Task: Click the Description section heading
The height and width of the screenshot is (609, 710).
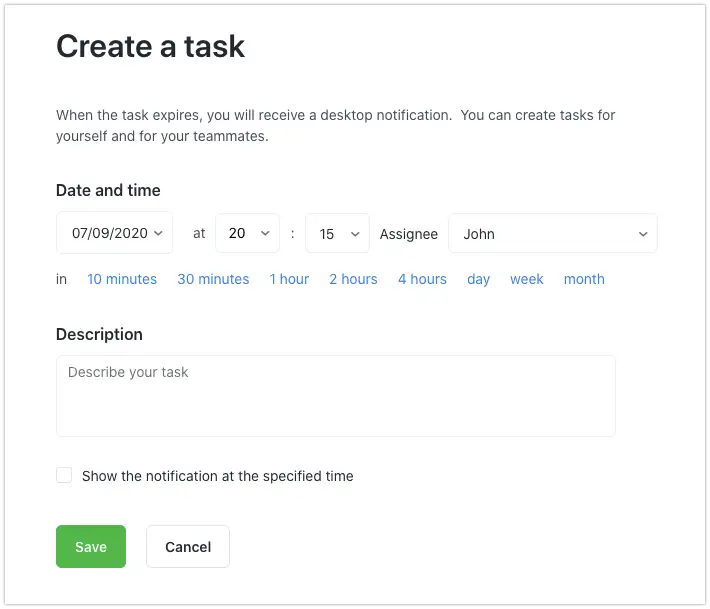Action: [99, 334]
